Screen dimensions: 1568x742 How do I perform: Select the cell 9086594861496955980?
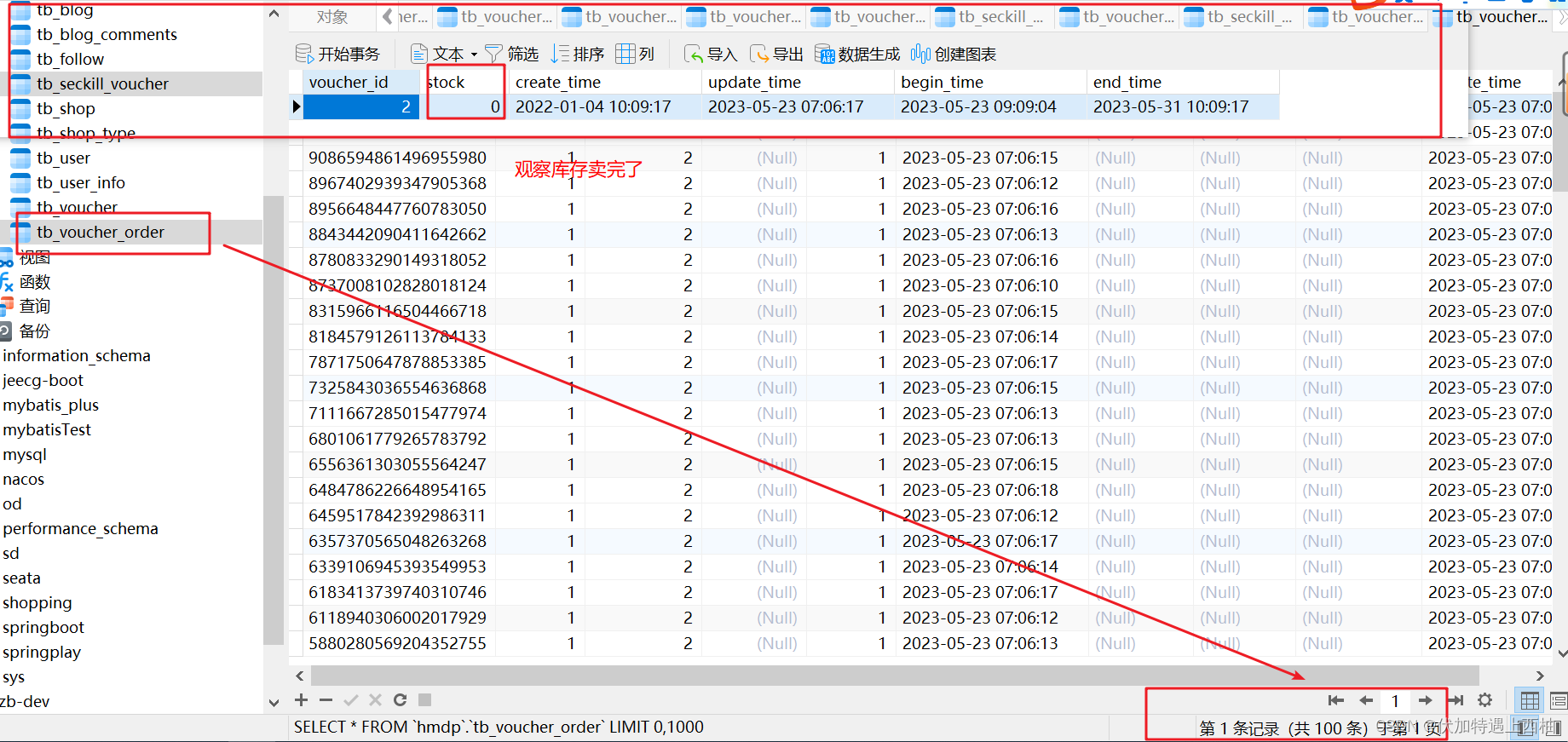[397, 158]
